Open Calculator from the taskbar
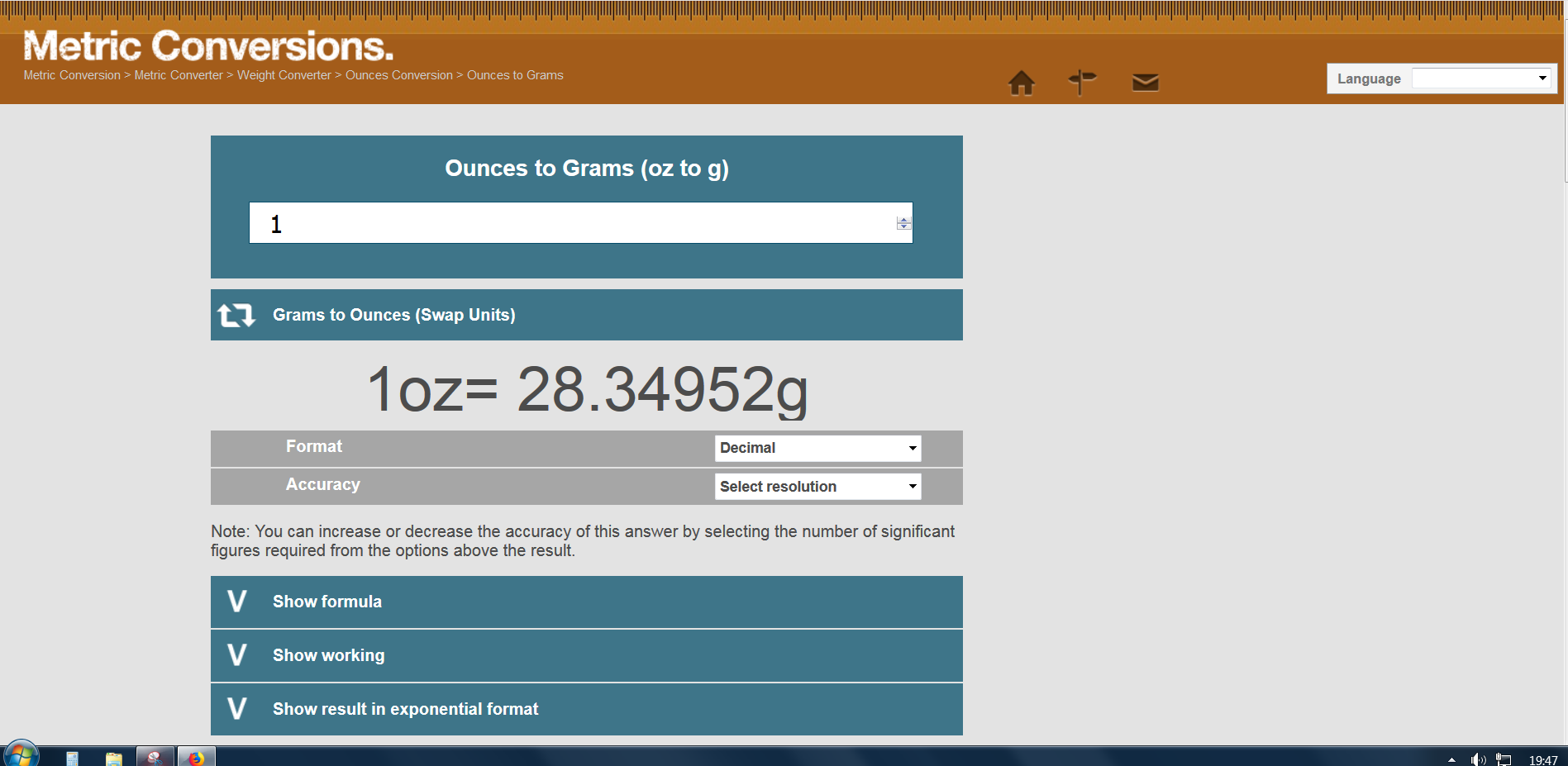This screenshot has width=1568, height=766. [72, 758]
